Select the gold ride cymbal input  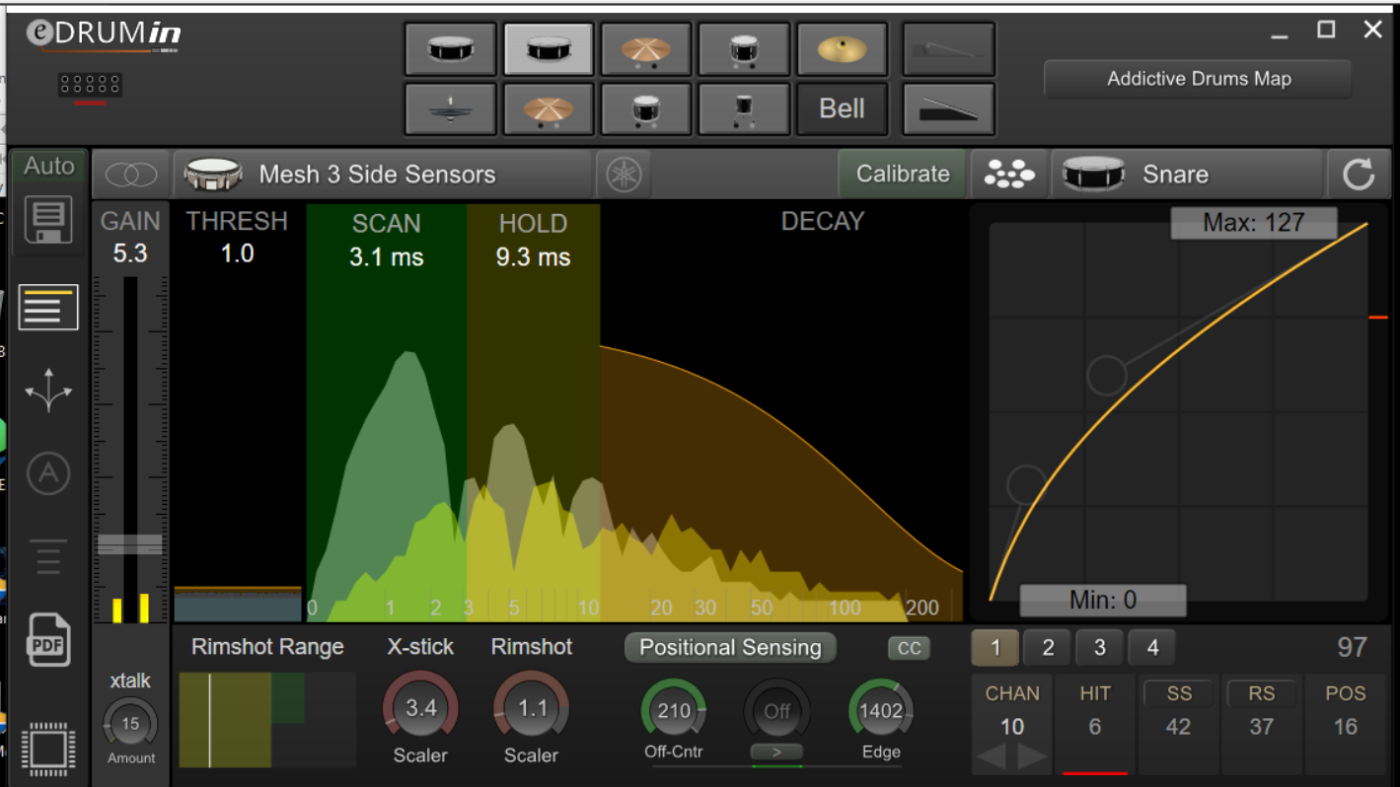tap(842, 49)
